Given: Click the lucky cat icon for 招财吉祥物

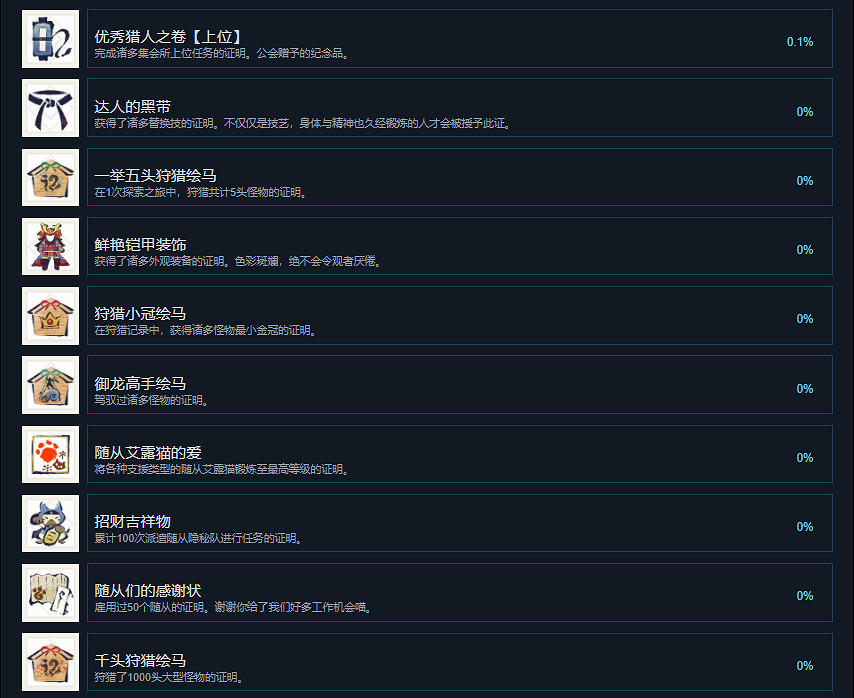Looking at the screenshot, I should [50, 523].
